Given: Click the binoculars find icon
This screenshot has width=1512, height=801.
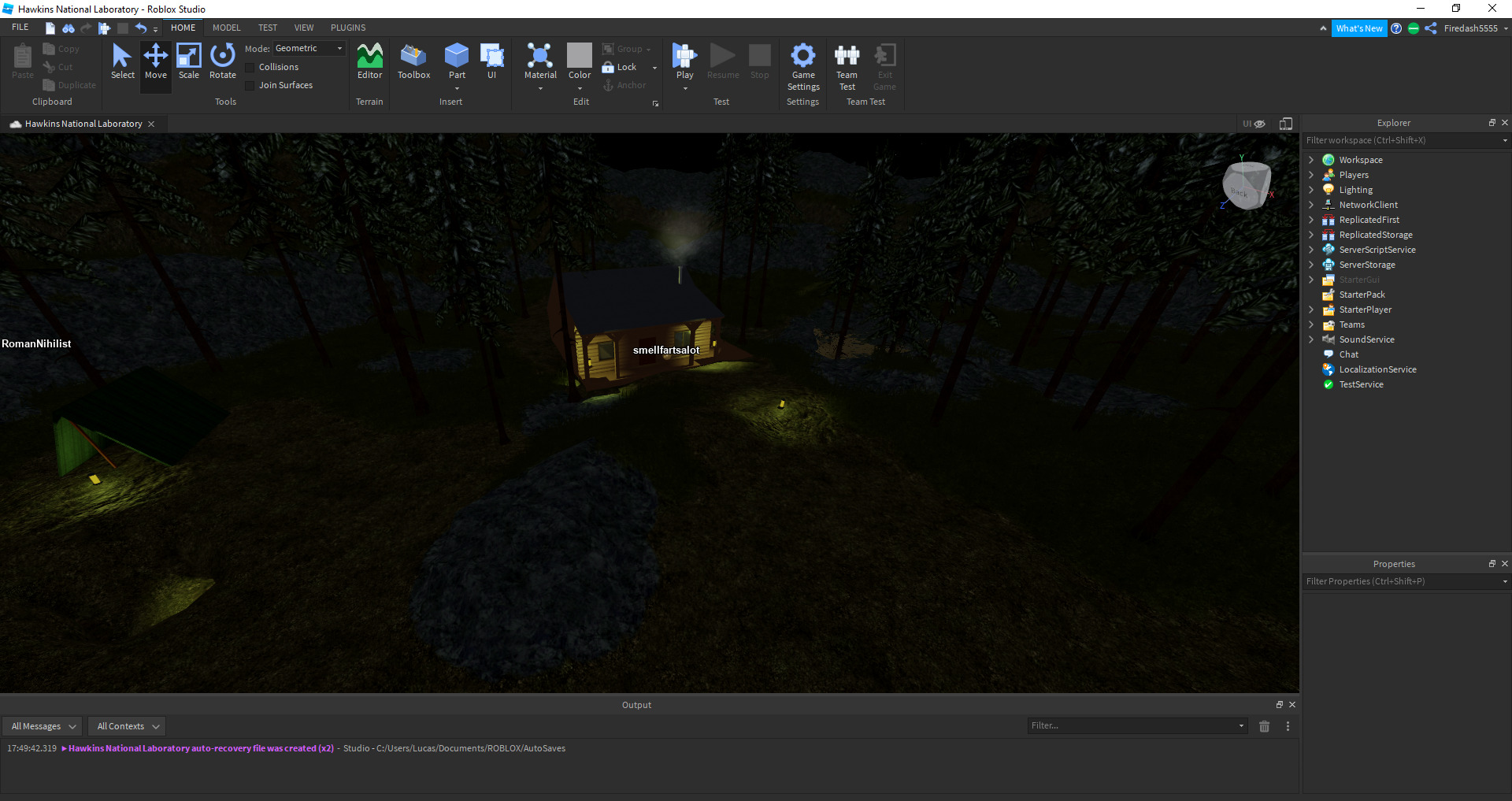Looking at the screenshot, I should (x=69, y=28).
